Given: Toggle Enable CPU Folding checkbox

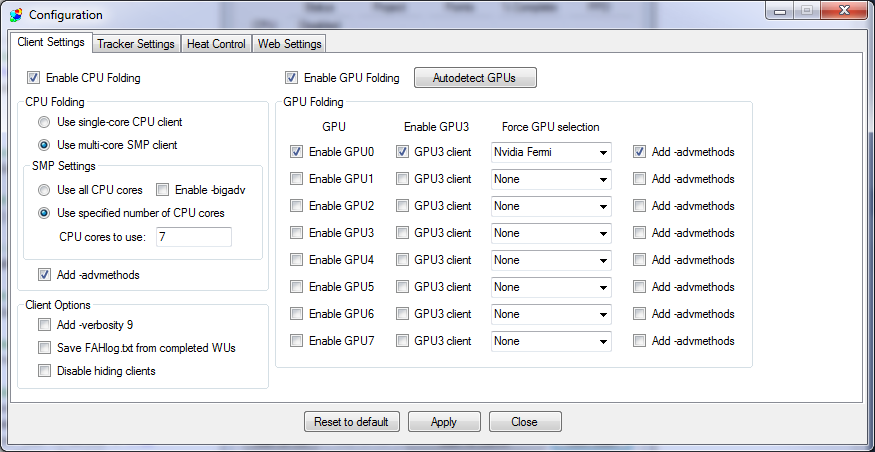Looking at the screenshot, I should pos(34,78).
